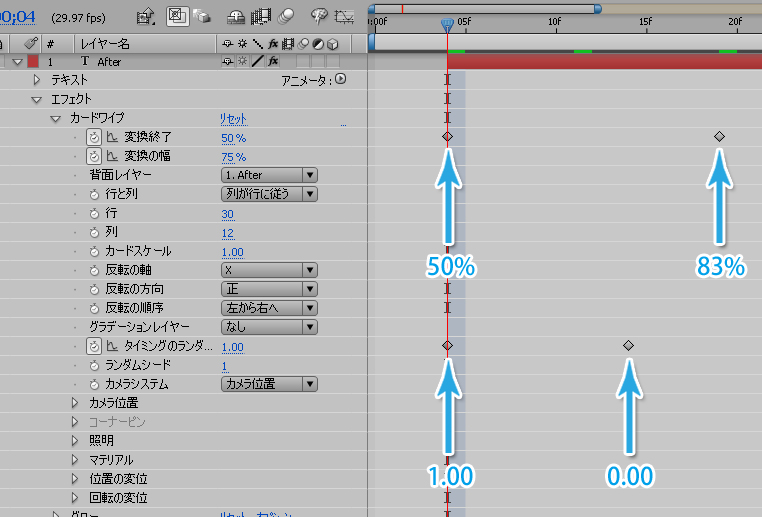Click the red label color of After layer
The image size is (762, 517).
point(33,62)
